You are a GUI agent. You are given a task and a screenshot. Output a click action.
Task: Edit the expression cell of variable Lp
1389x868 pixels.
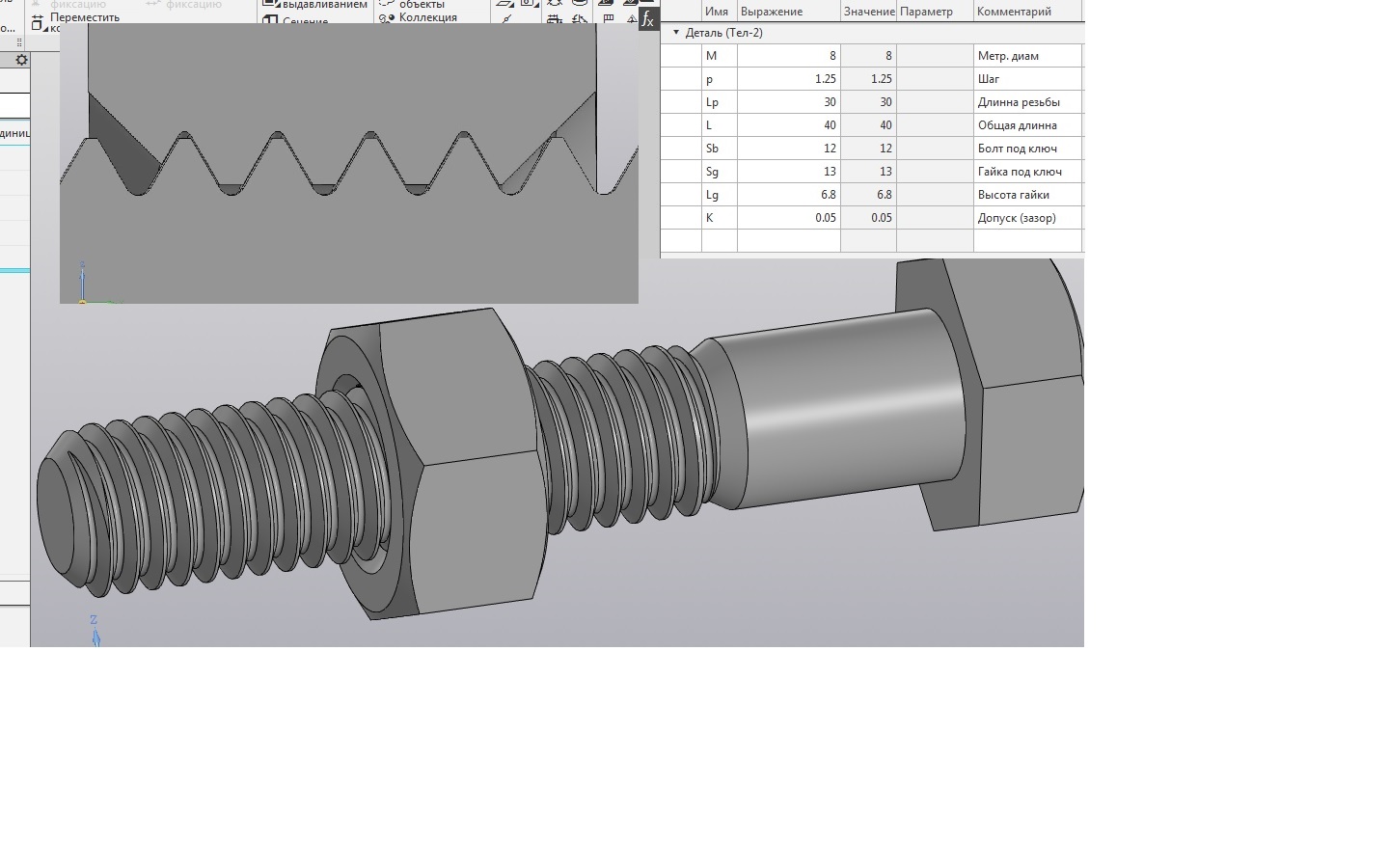[789, 102]
